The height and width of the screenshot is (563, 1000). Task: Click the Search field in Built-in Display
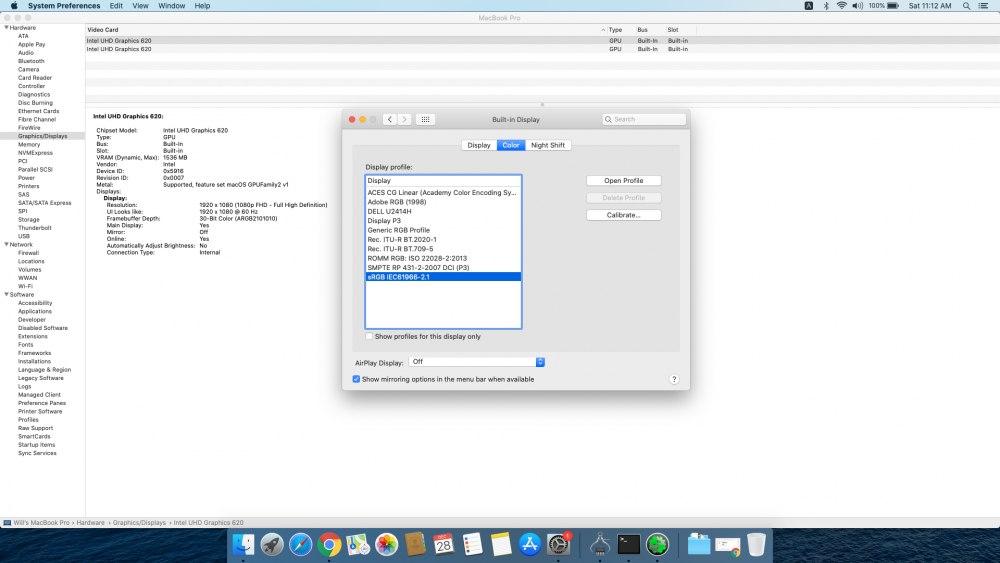point(644,119)
